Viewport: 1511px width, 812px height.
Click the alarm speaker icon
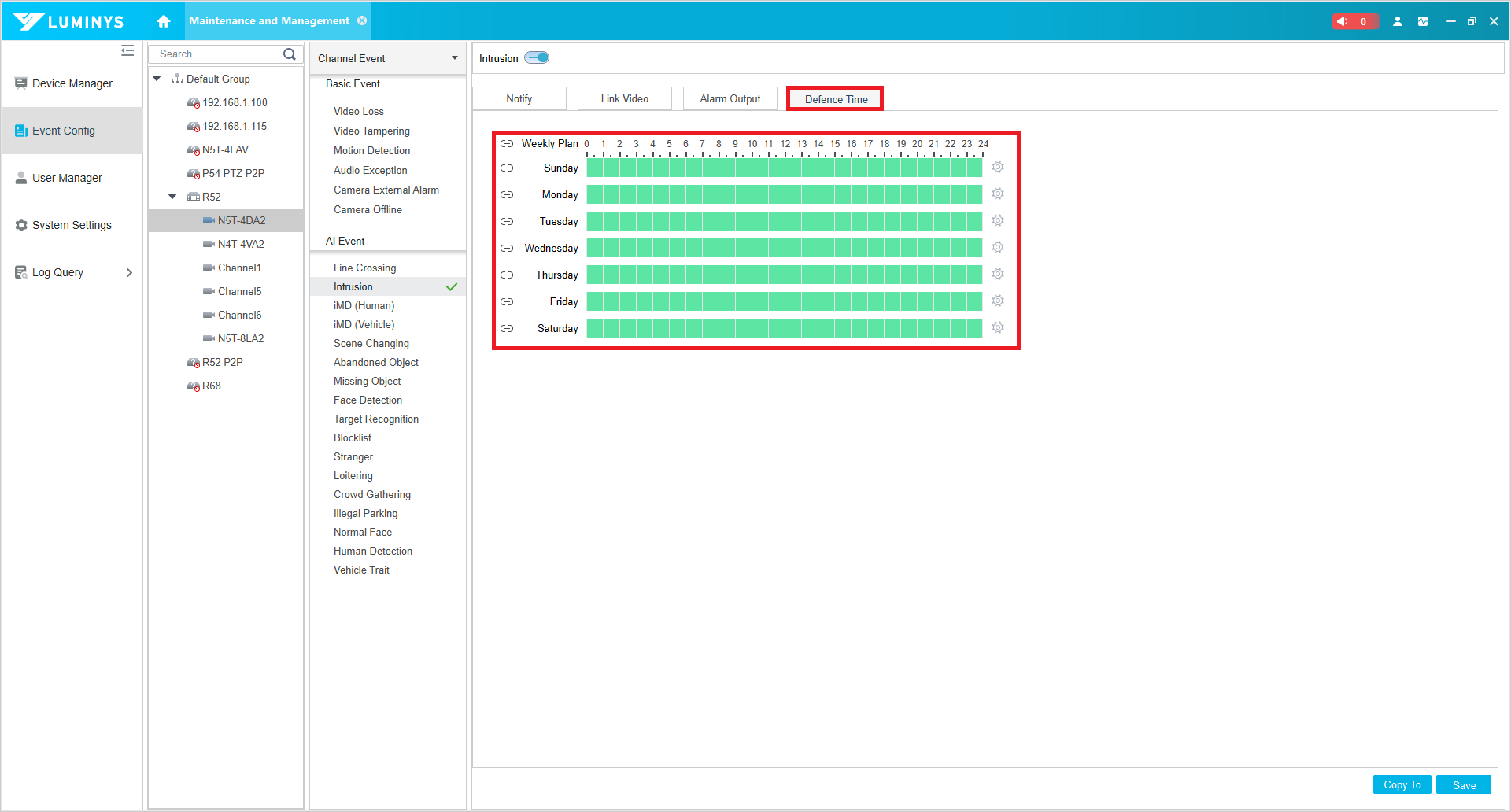click(x=1343, y=21)
